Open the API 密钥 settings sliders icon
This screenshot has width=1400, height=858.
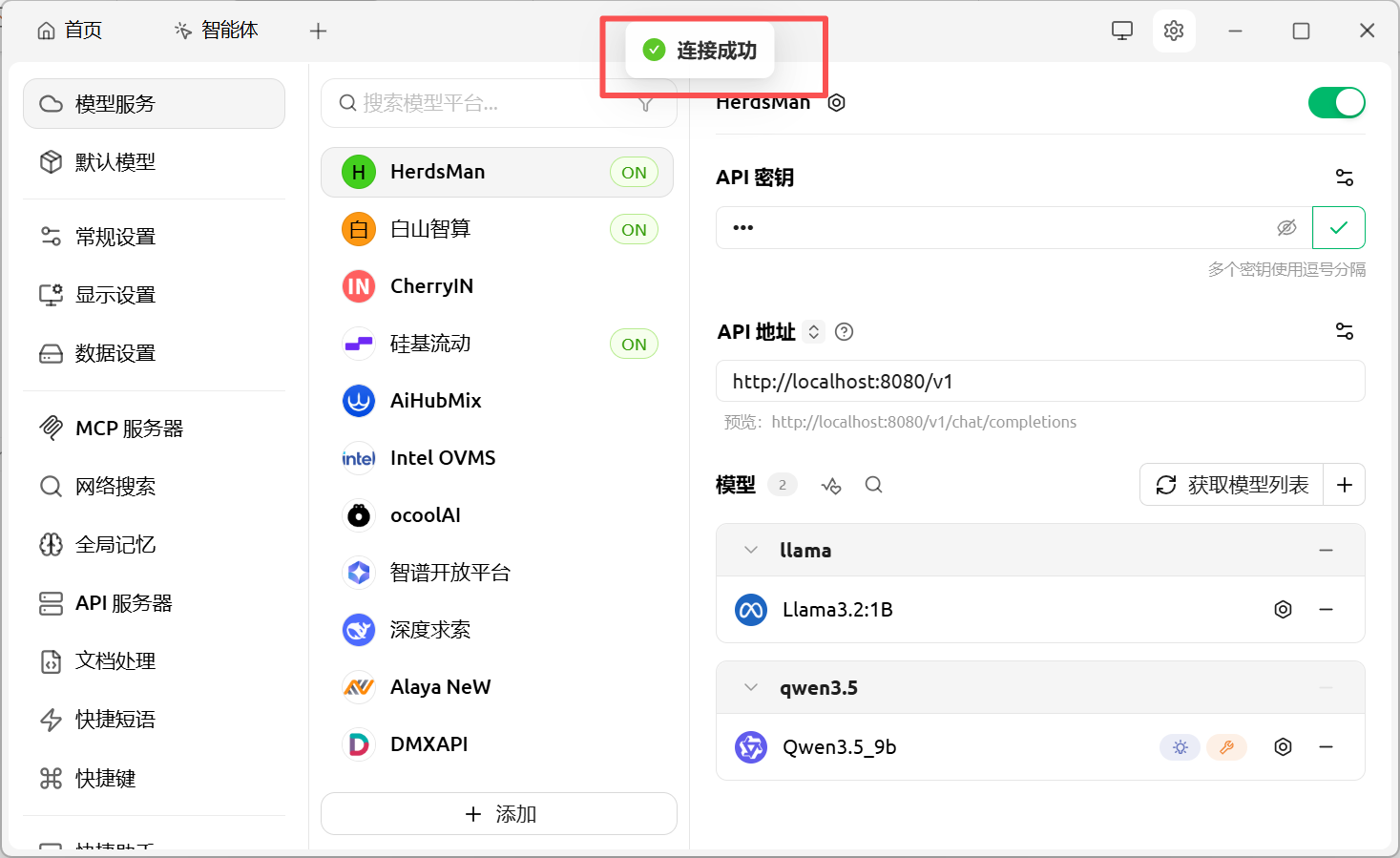tap(1345, 178)
